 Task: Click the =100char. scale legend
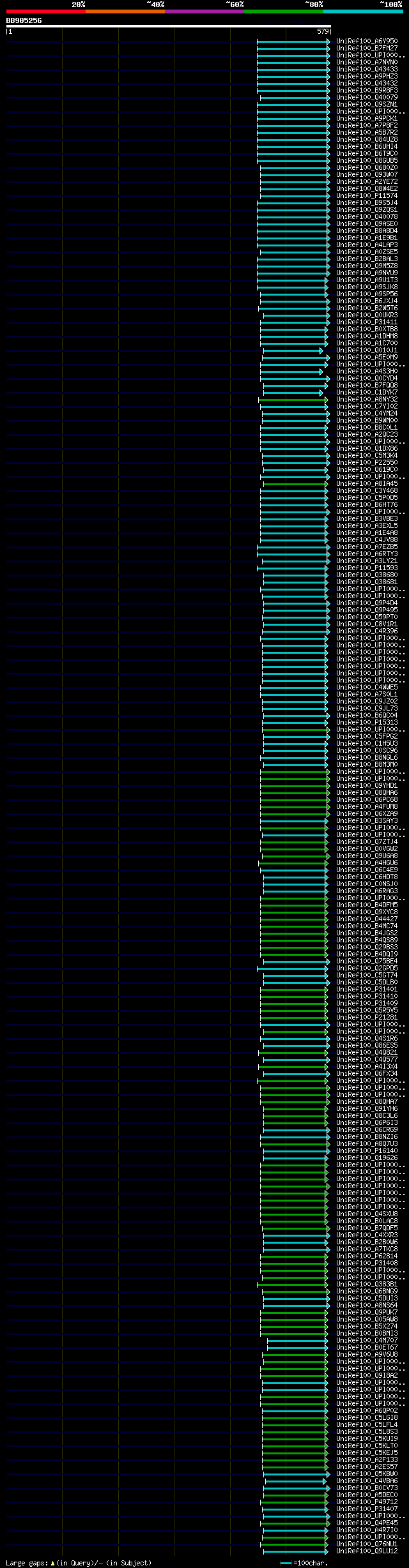tap(304, 1563)
